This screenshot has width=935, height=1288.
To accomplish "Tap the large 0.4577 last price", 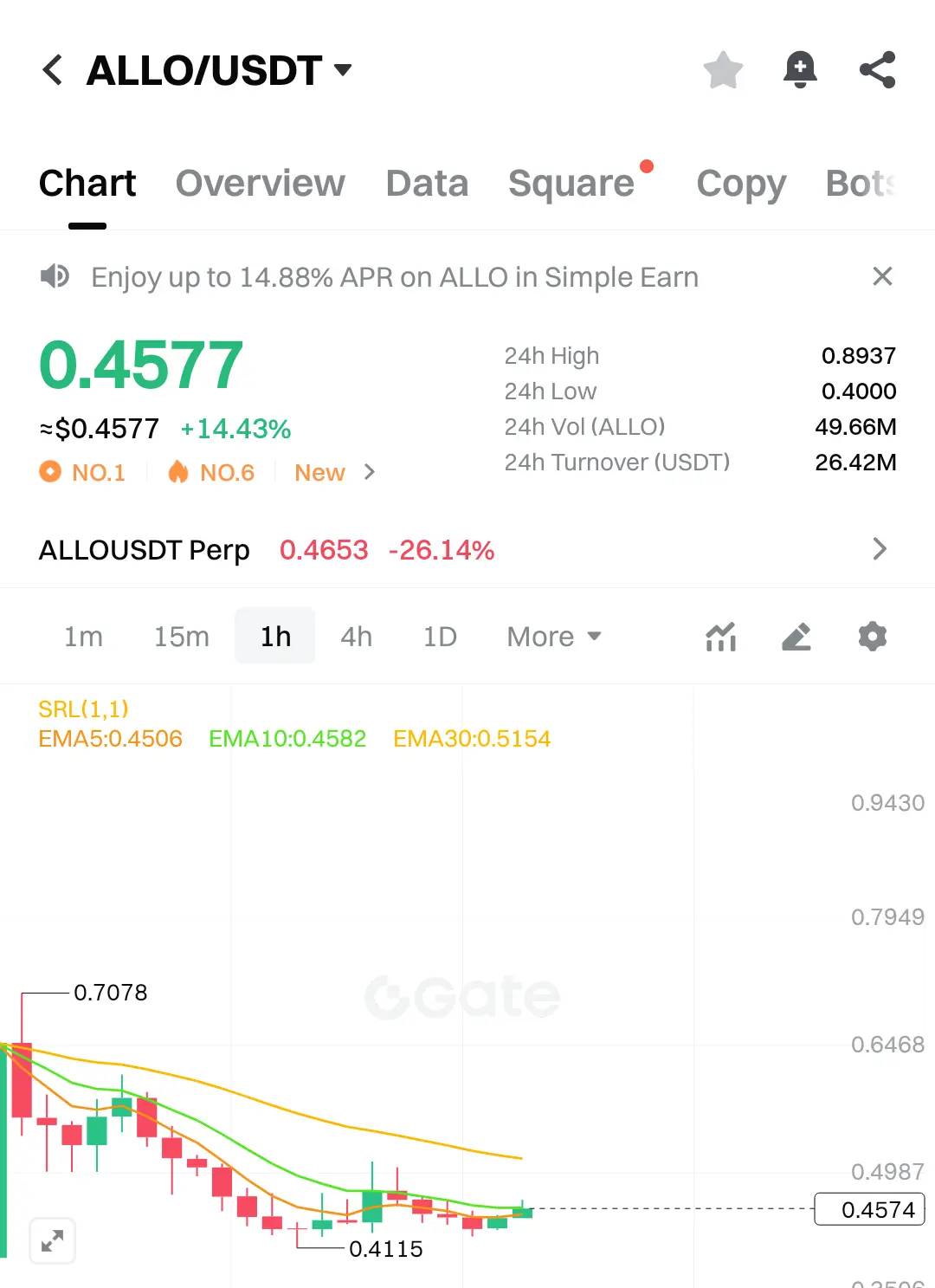I will click(141, 365).
